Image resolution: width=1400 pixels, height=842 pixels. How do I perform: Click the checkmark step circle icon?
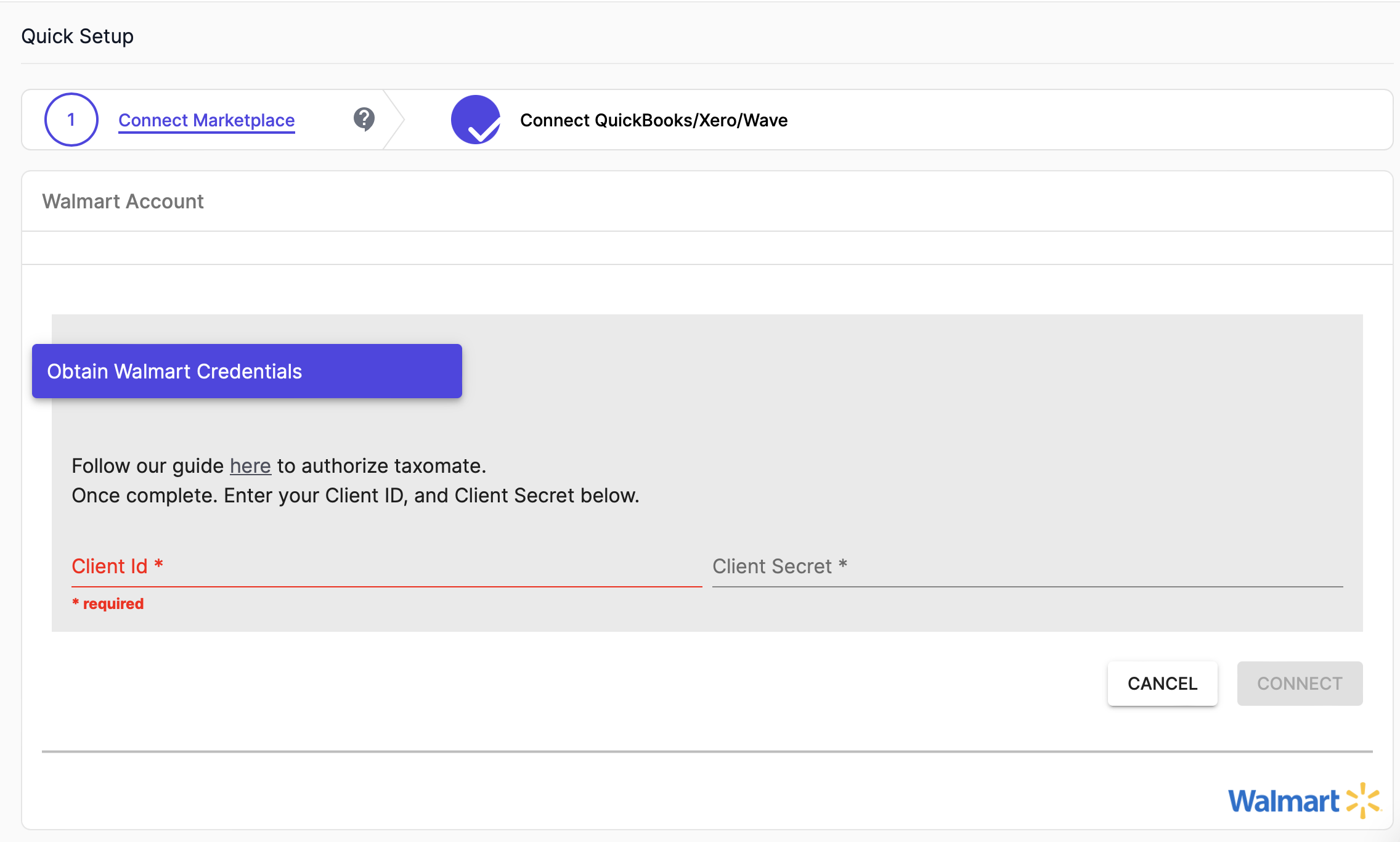click(x=476, y=120)
